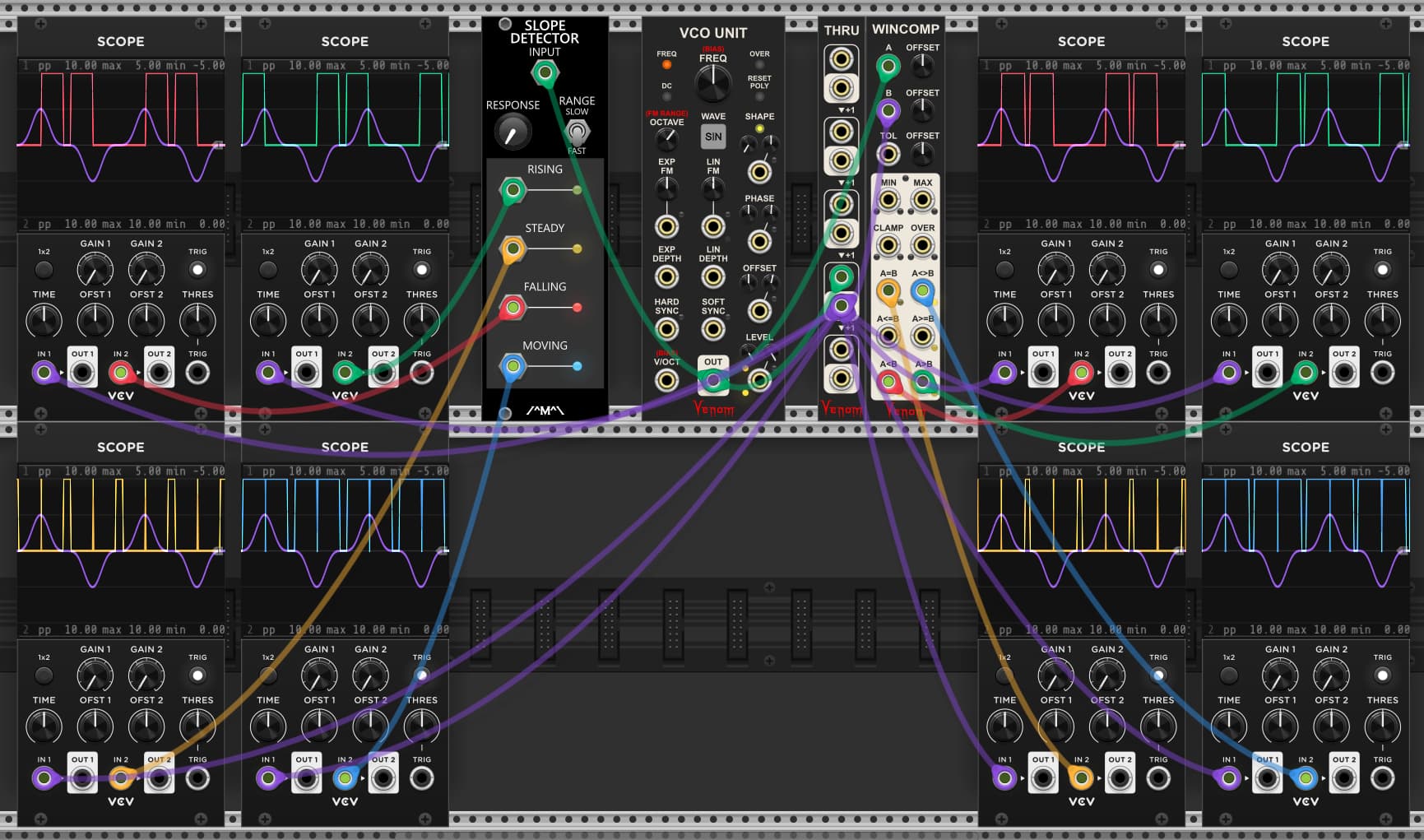Click the OCTAVE knob on VCO Unit
This screenshot has height=840, width=1424.
pos(666,138)
